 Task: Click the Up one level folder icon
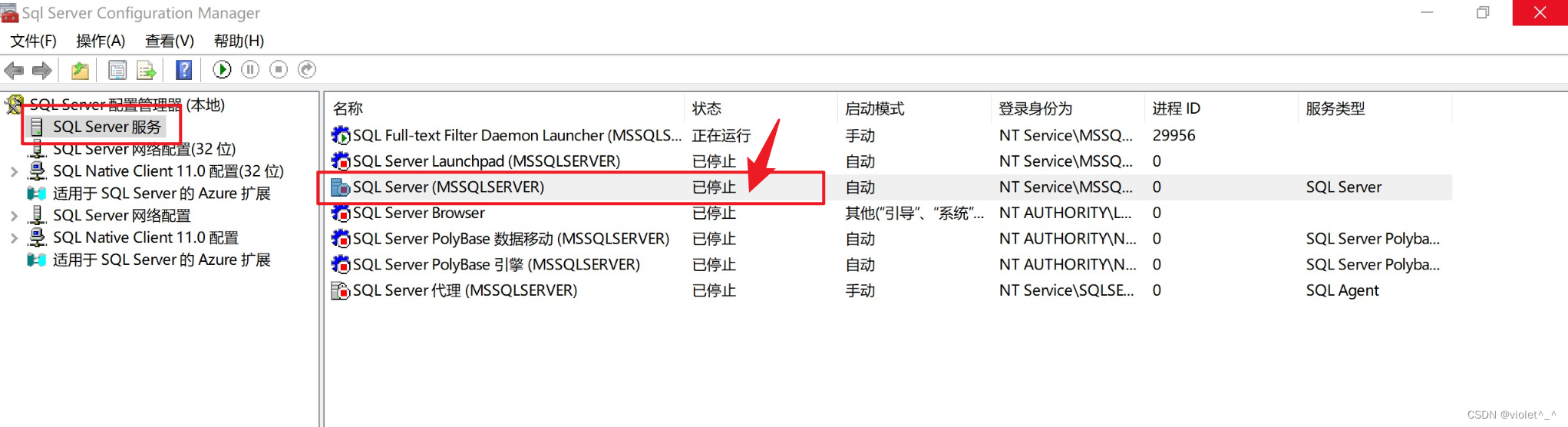tap(80, 71)
